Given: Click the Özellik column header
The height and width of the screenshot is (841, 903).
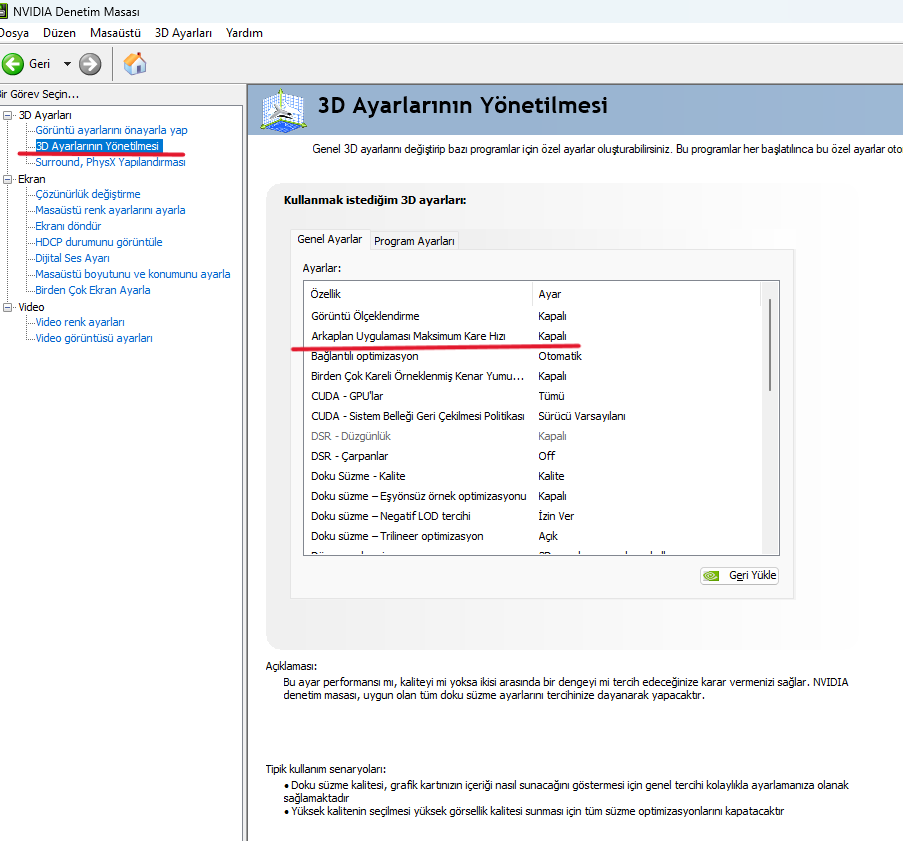Looking at the screenshot, I should [x=419, y=294].
